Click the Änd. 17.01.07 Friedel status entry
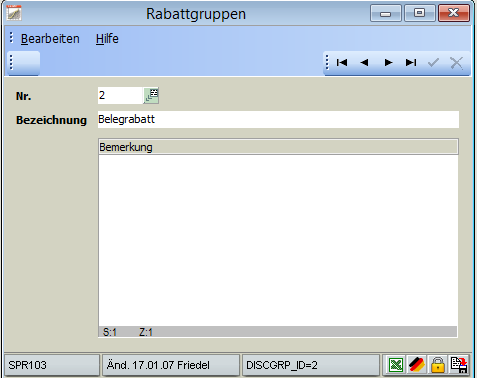This screenshot has height=378, width=477. [171, 365]
